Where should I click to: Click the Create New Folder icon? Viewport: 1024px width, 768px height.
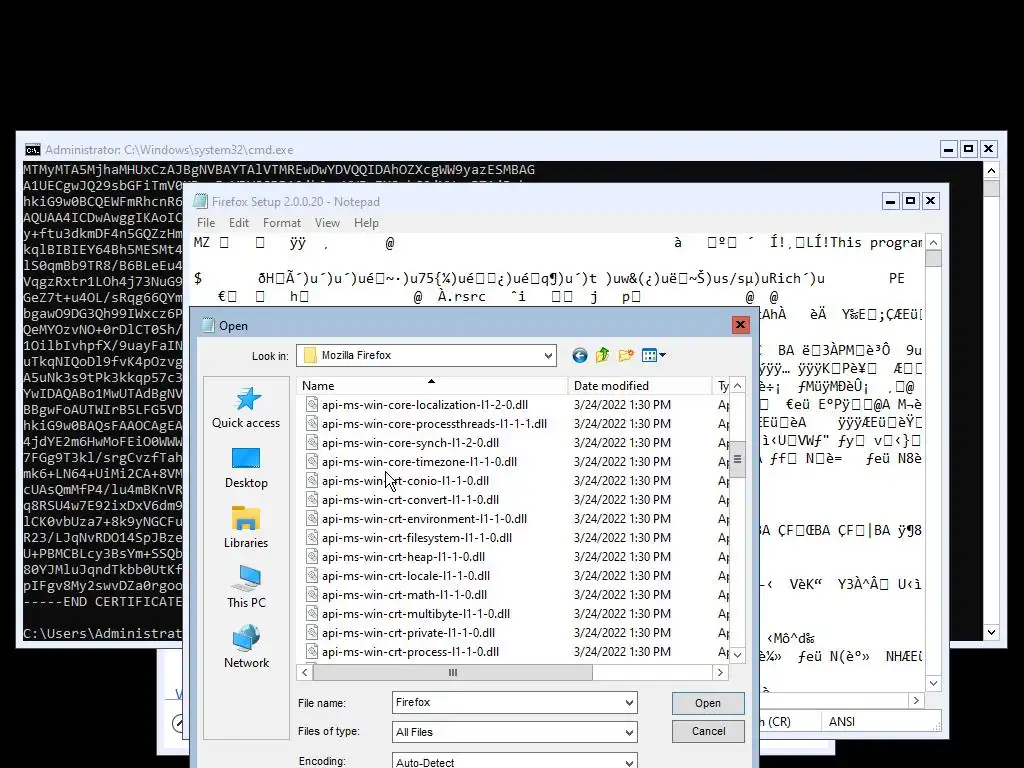tap(626, 355)
